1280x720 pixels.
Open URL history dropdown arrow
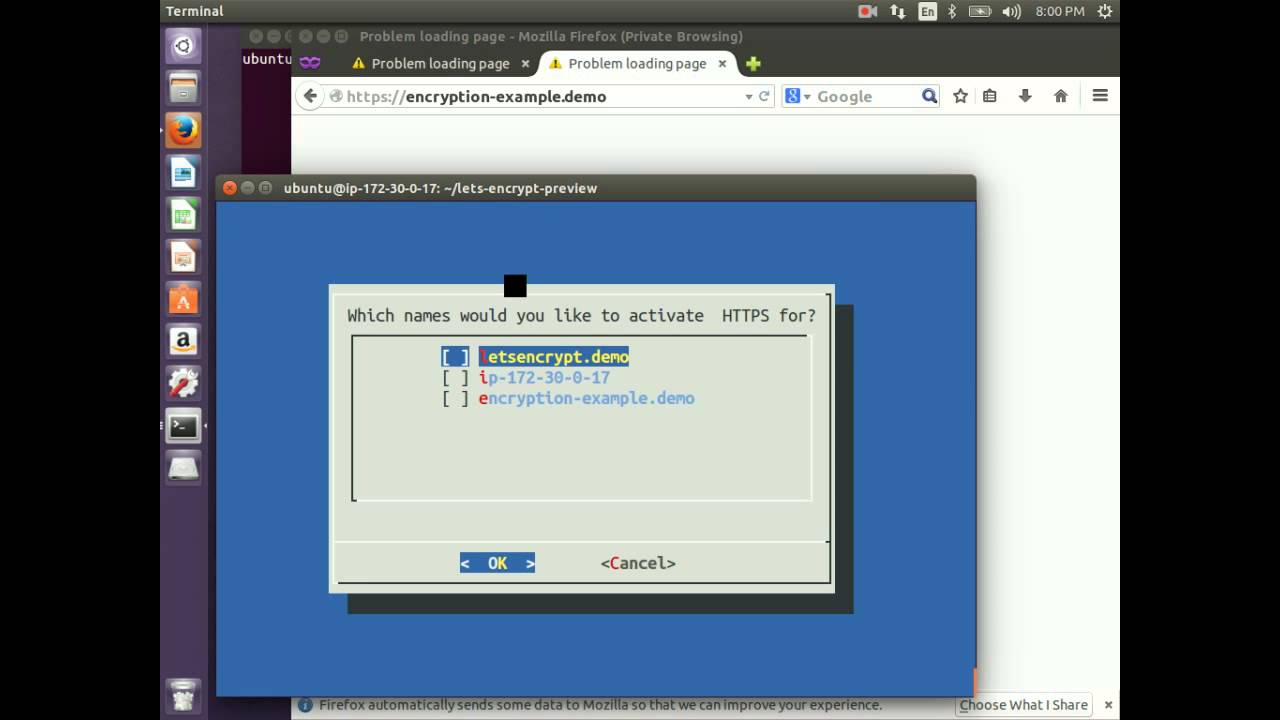click(748, 97)
